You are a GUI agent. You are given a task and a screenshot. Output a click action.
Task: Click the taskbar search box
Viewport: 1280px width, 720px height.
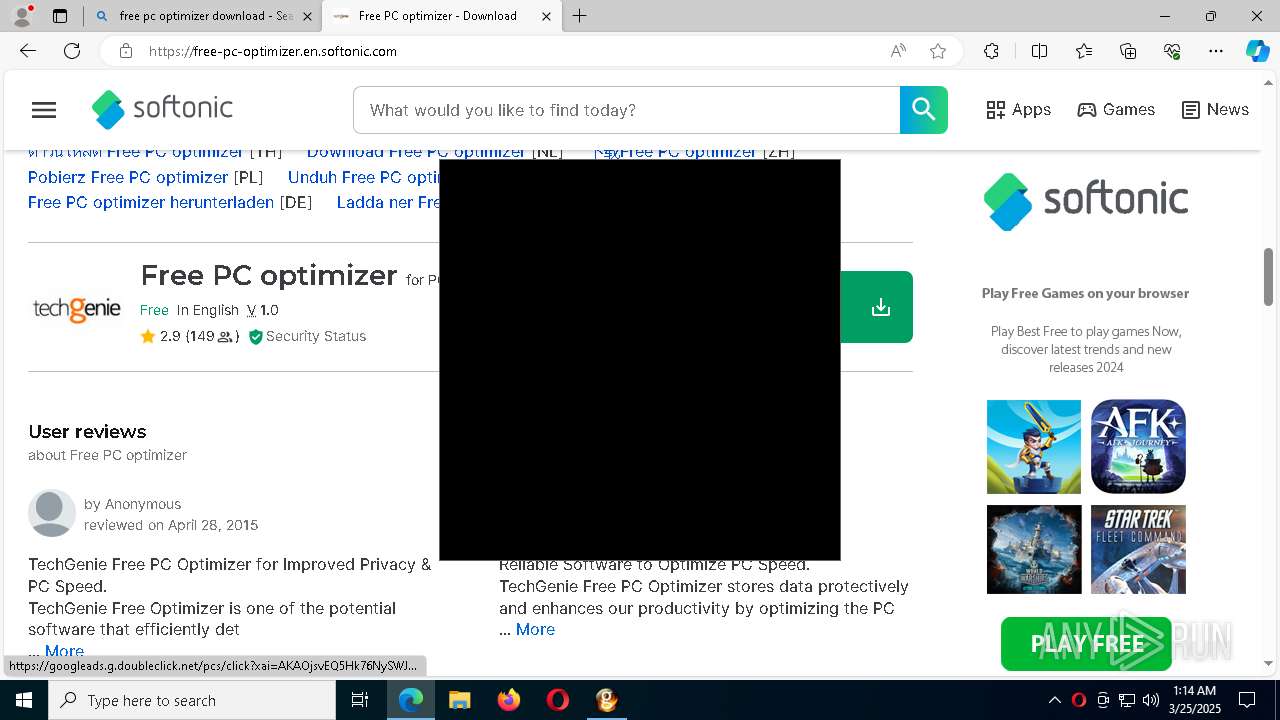[x=192, y=700]
